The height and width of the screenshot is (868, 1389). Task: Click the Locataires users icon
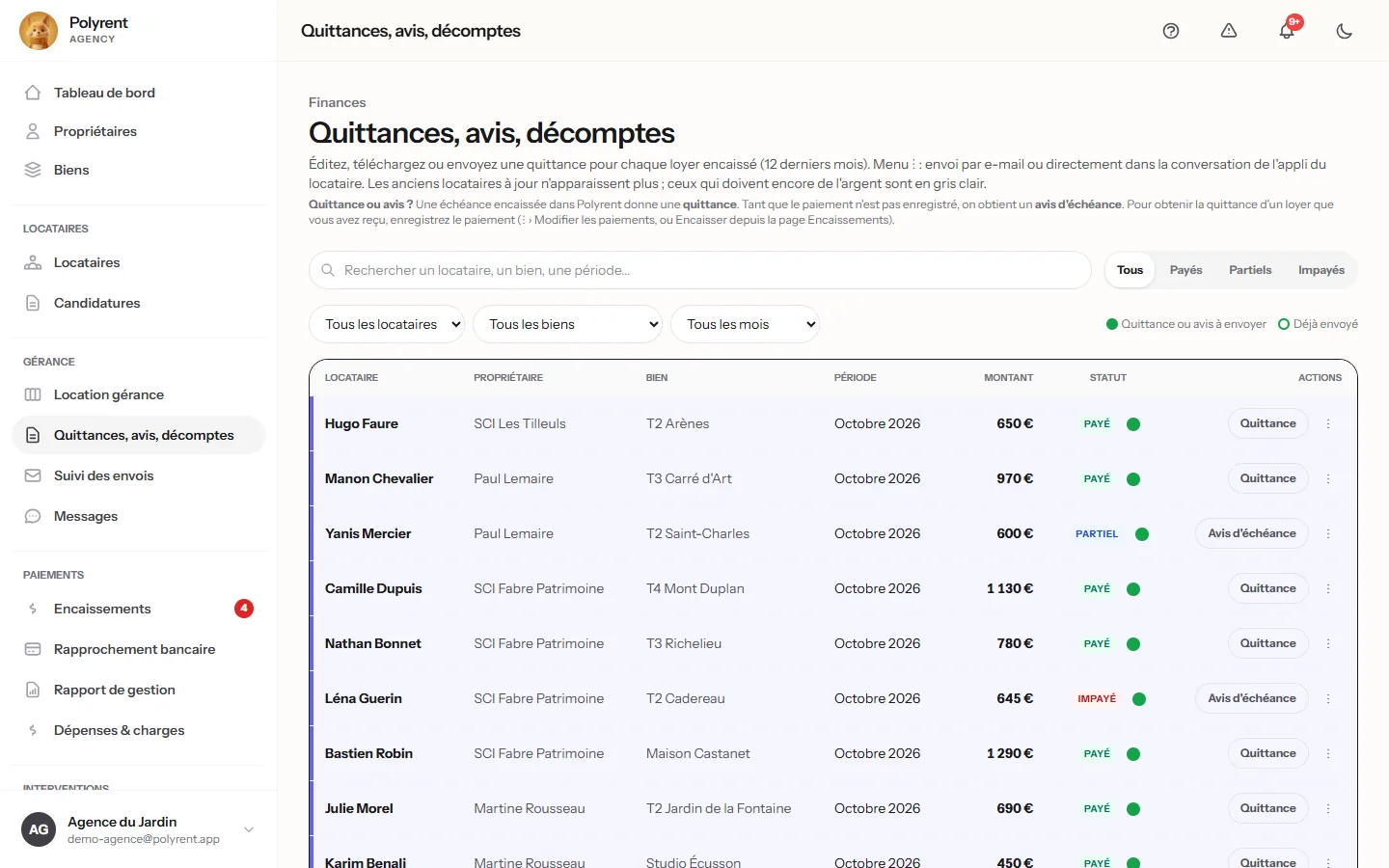click(33, 262)
